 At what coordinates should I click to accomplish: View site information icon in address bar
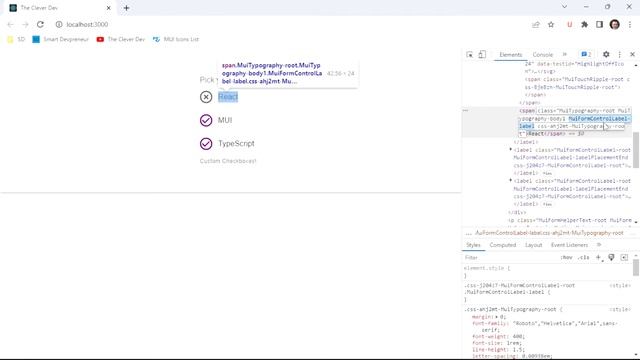coord(59,24)
